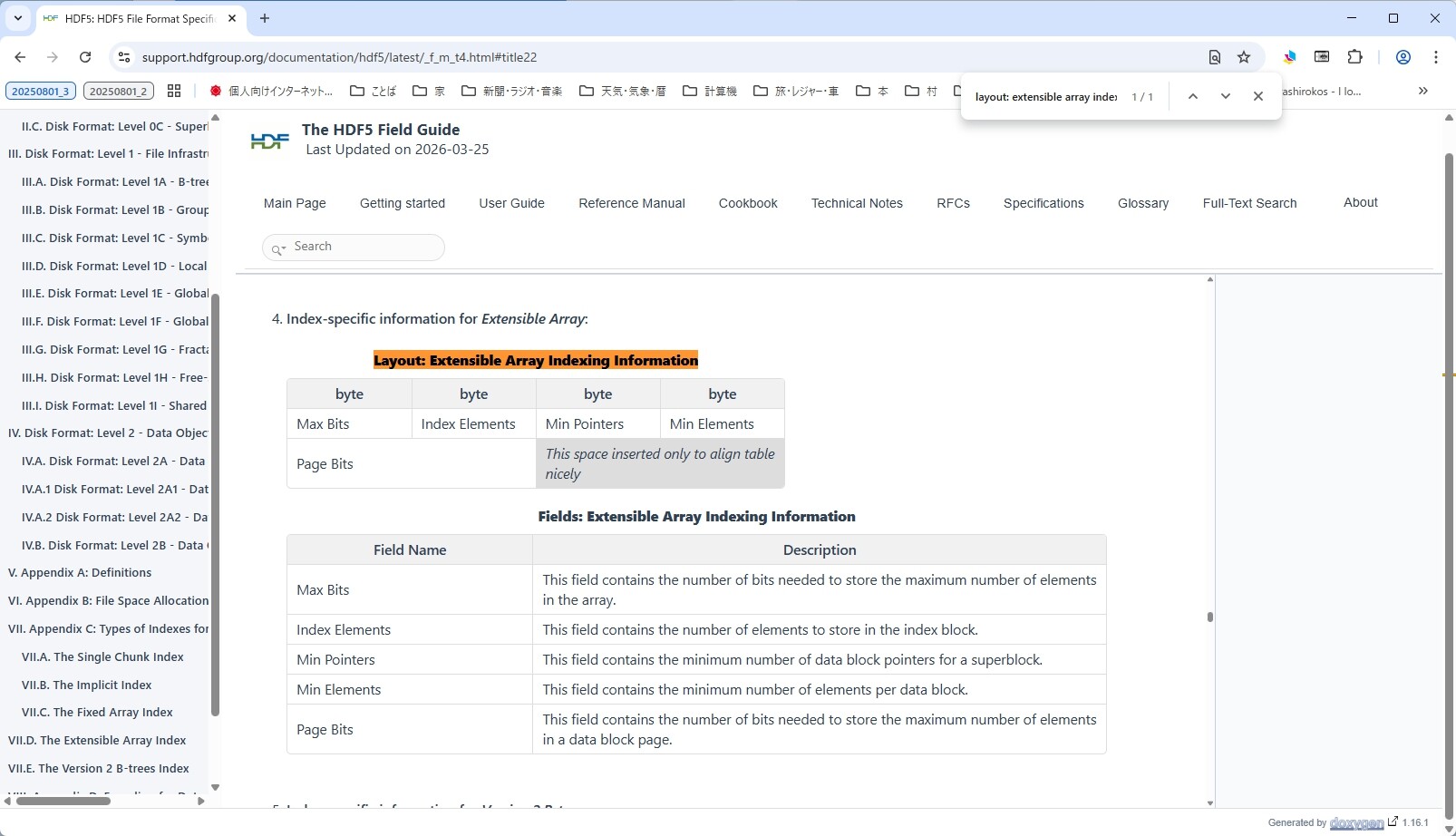Close the find-in-page bar
1456x836 pixels.
tap(1258, 96)
